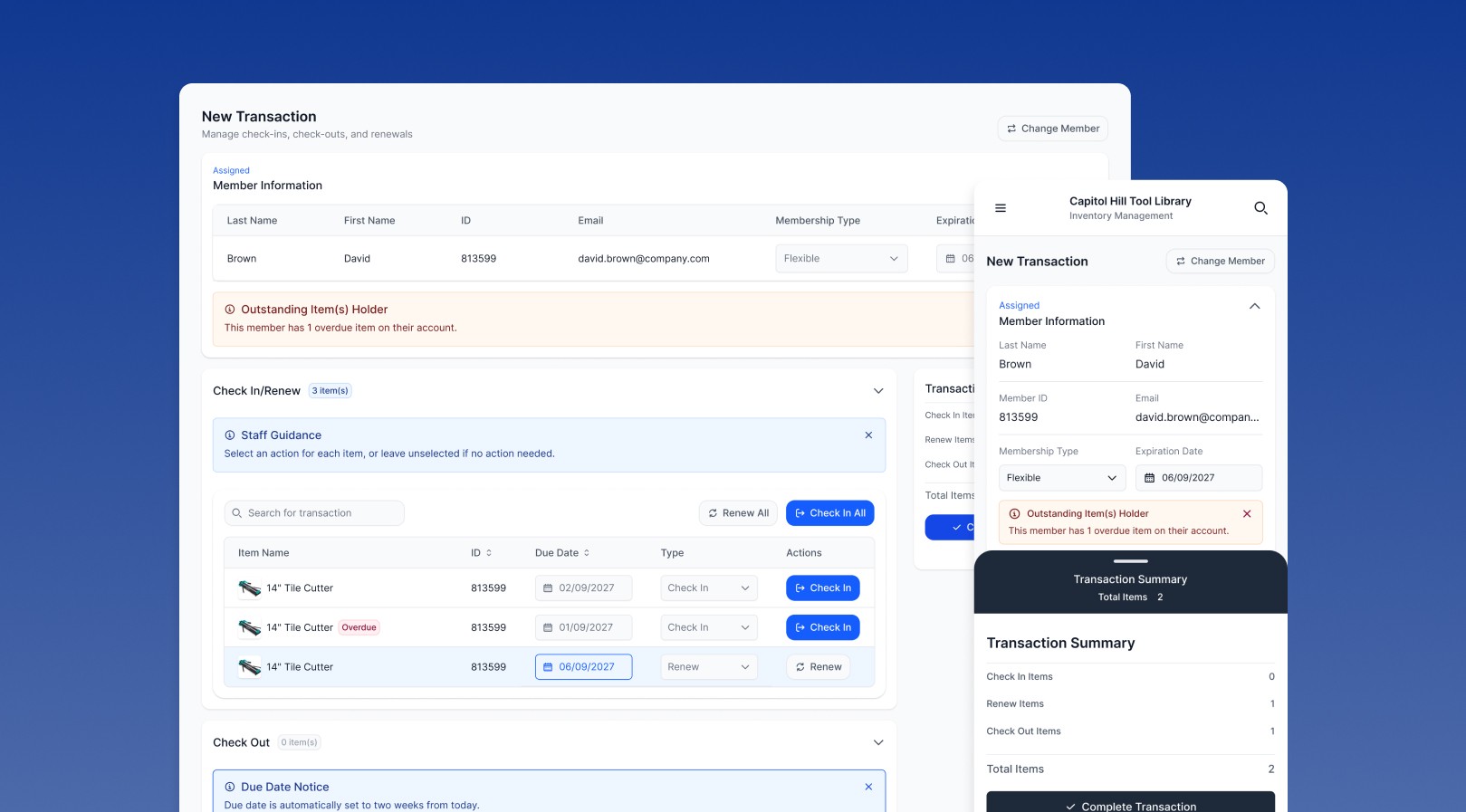1466x812 pixels.
Task: Collapse the Check In/Renew section
Action: tap(878, 391)
